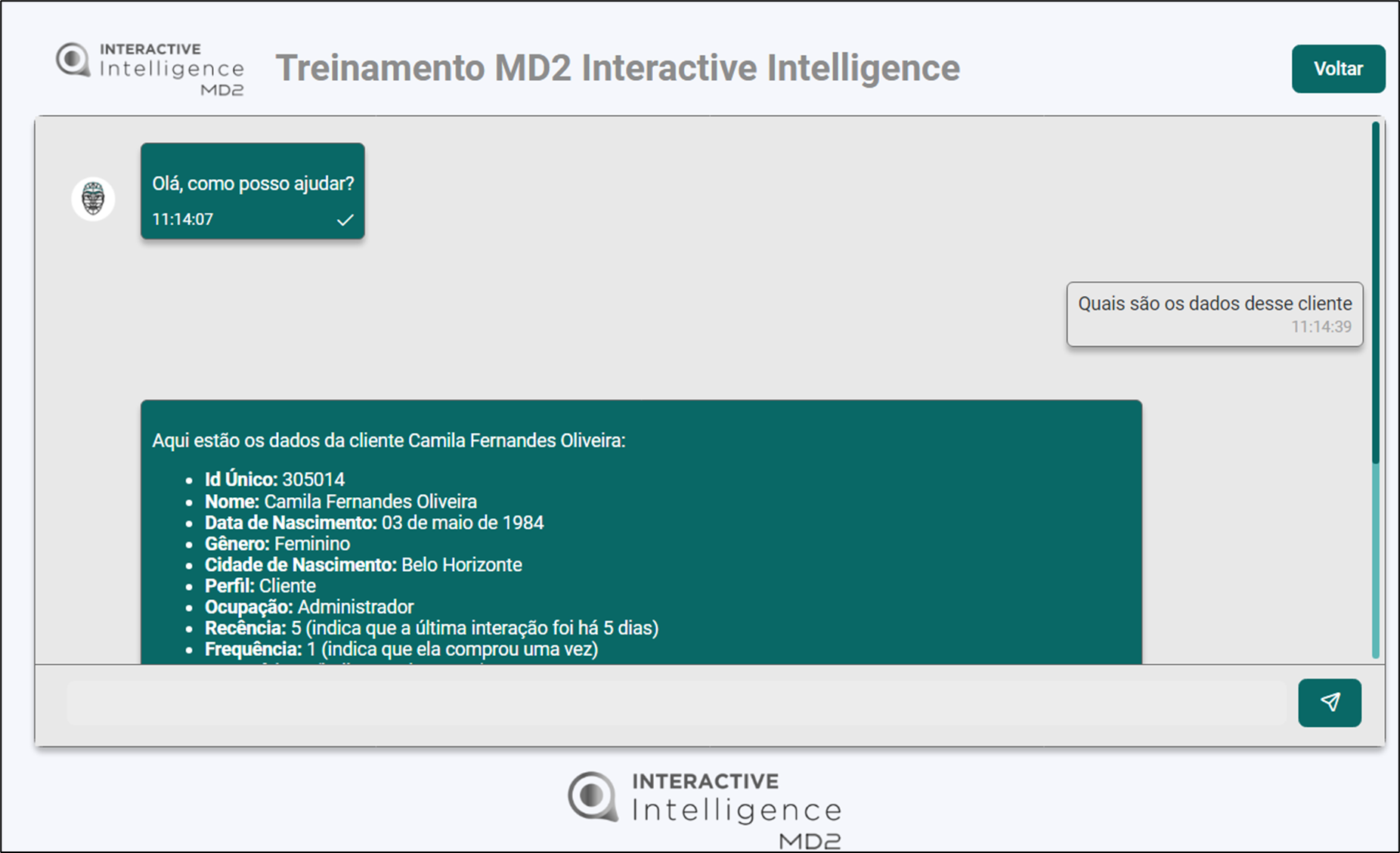Click the 'Aqui estão os dados da cliente' intro text
The image size is (1400, 853).
coord(389,440)
